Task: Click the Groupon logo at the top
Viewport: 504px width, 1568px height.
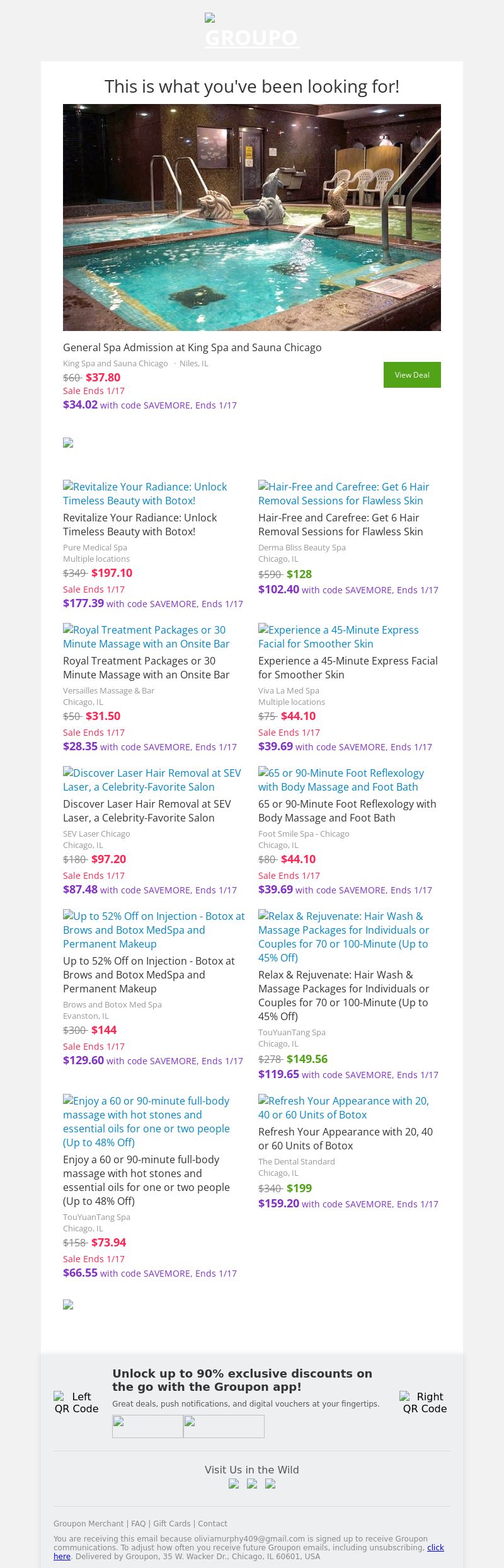Action: (x=251, y=32)
